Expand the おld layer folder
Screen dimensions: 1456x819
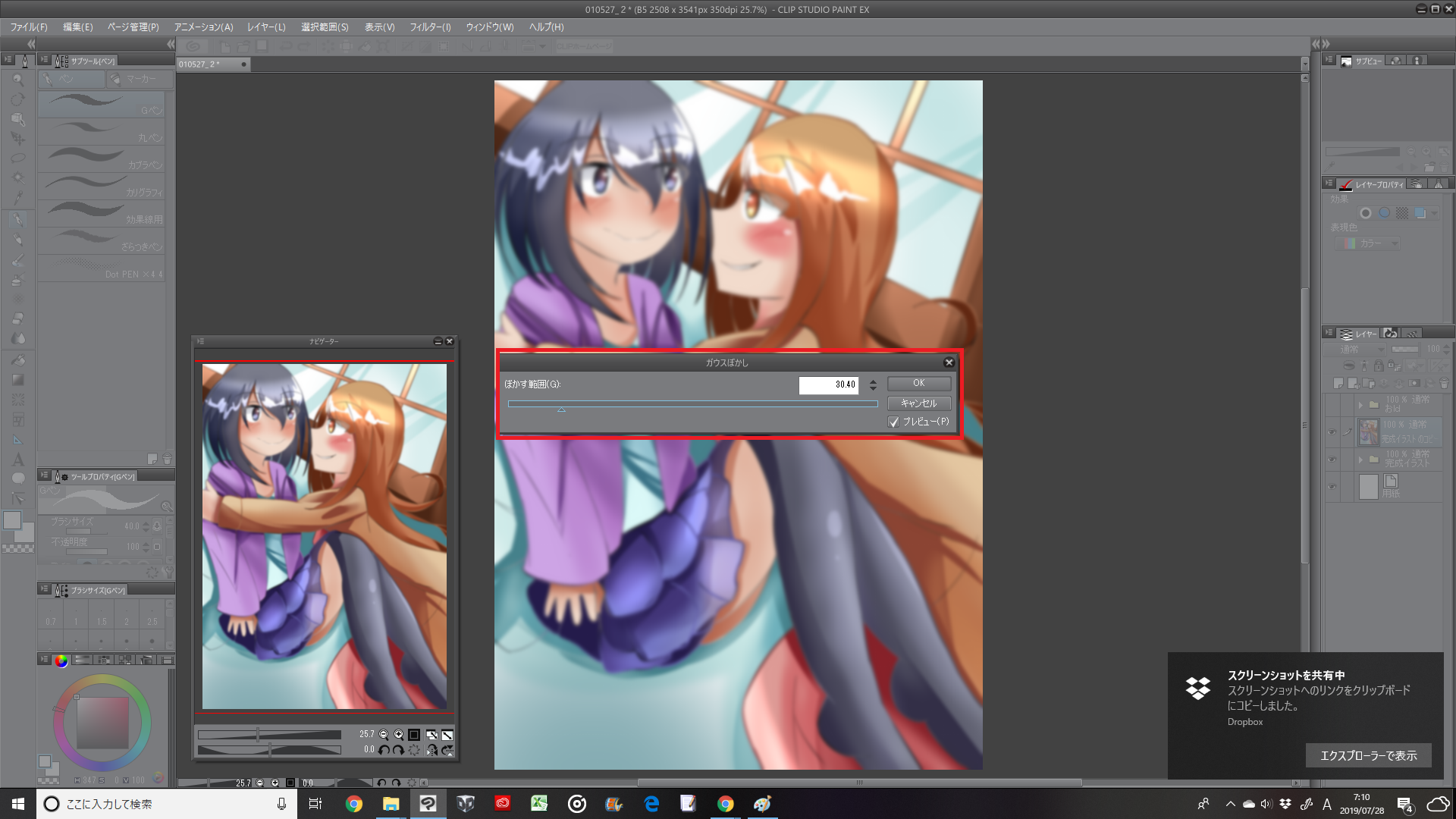click(1360, 405)
